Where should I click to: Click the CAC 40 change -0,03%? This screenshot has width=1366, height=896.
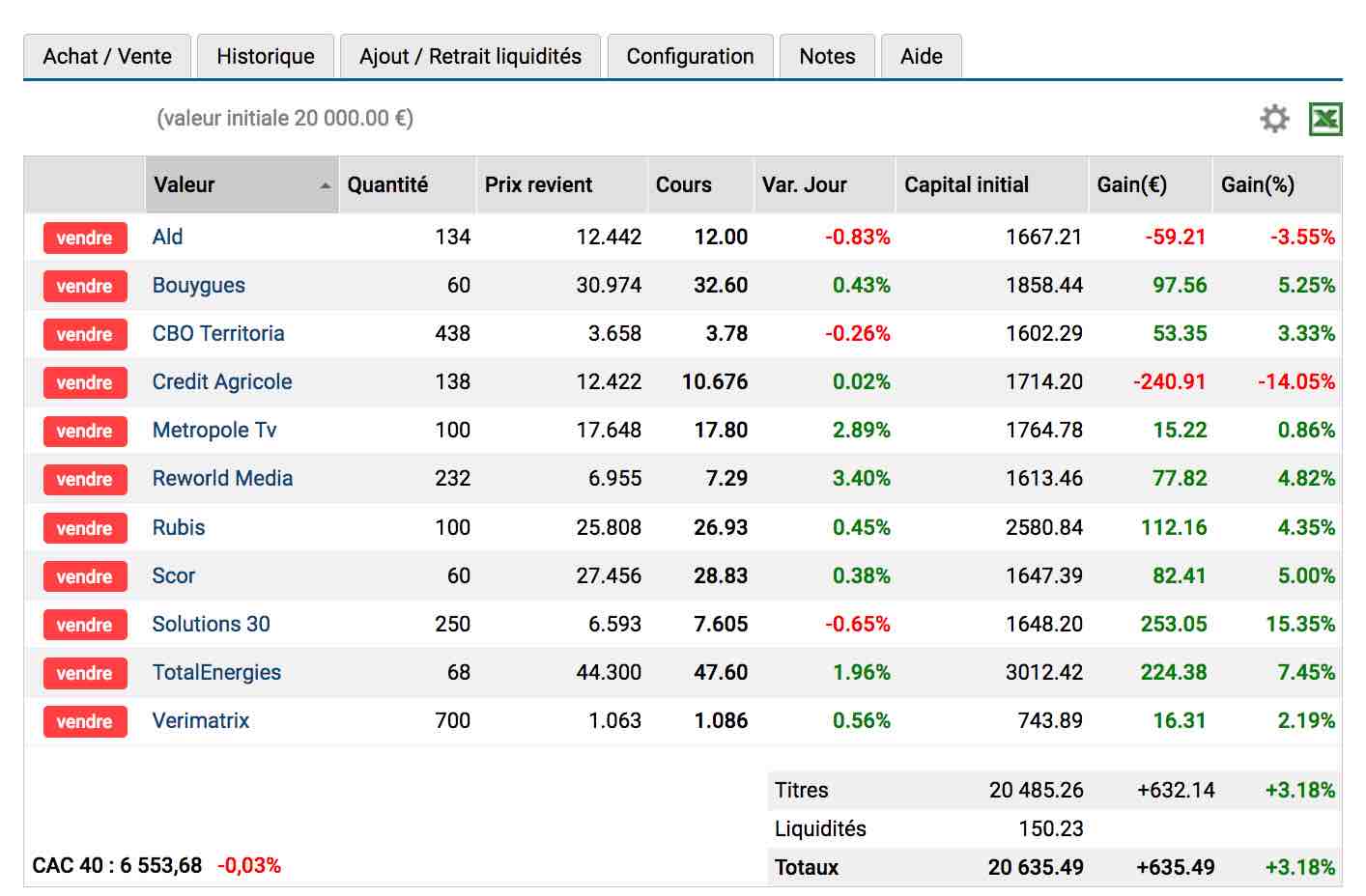pos(249,865)
